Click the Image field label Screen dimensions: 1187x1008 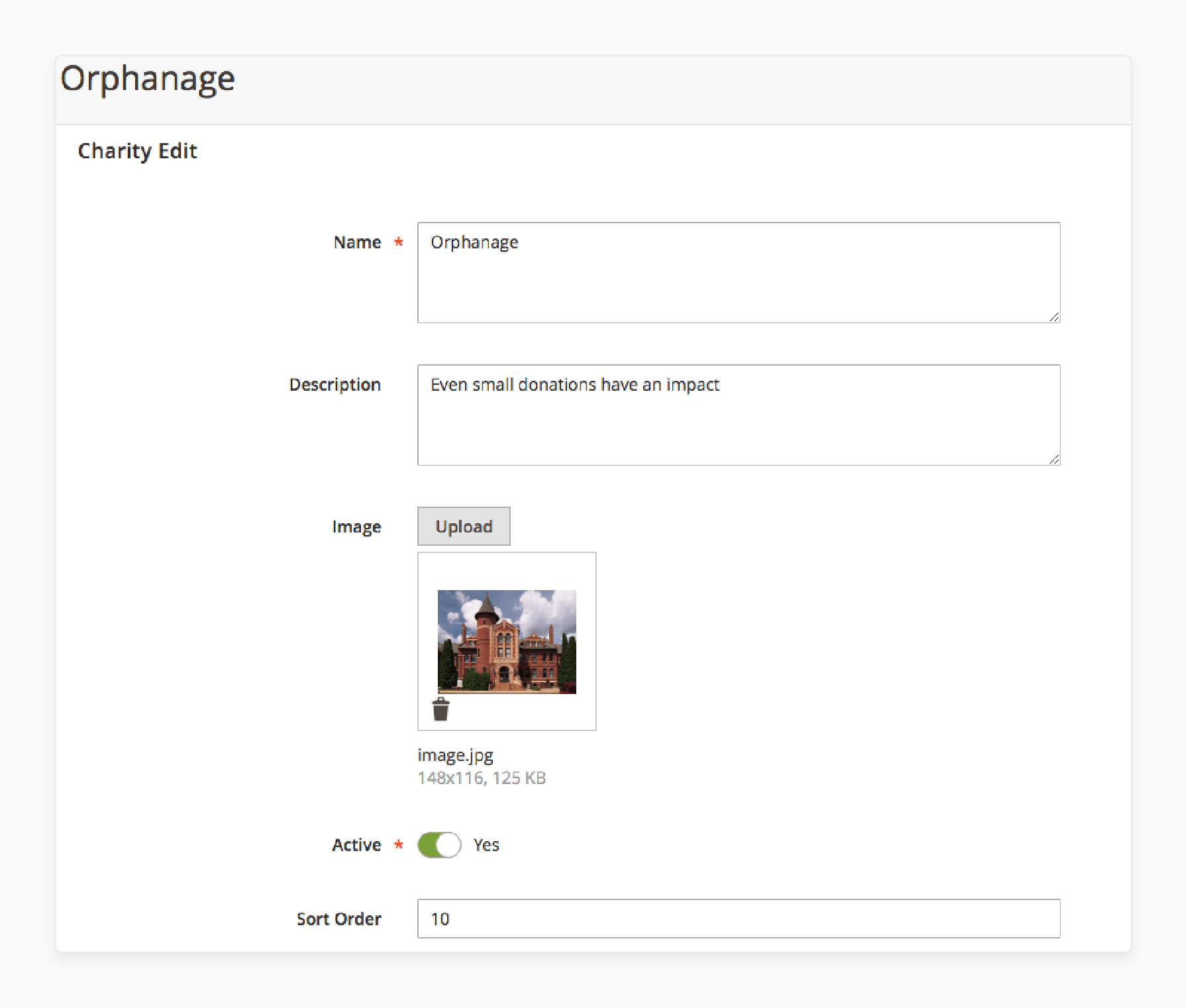tap(356, 527)
